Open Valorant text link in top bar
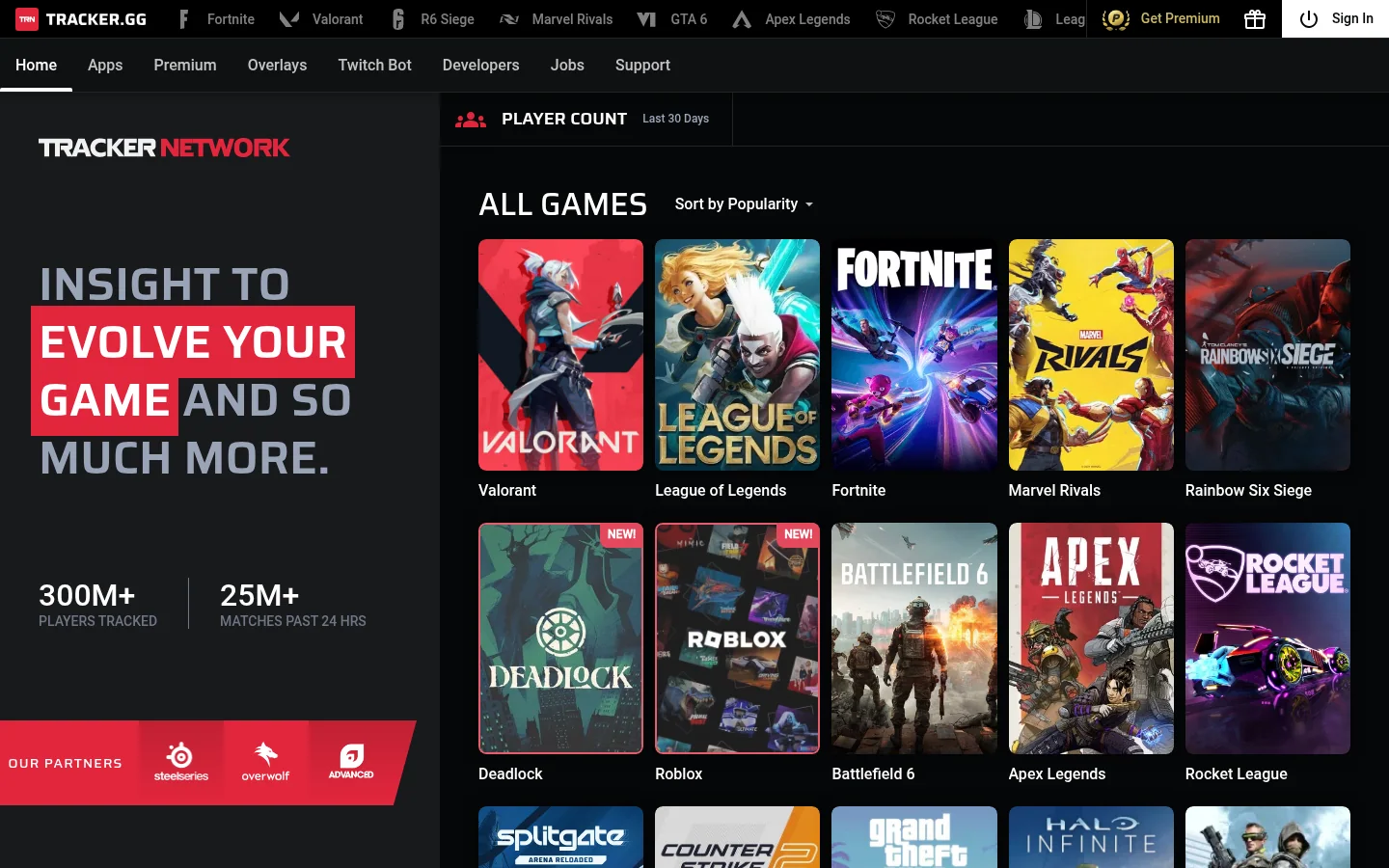The image size is (1389, 868). coord(338,19)
